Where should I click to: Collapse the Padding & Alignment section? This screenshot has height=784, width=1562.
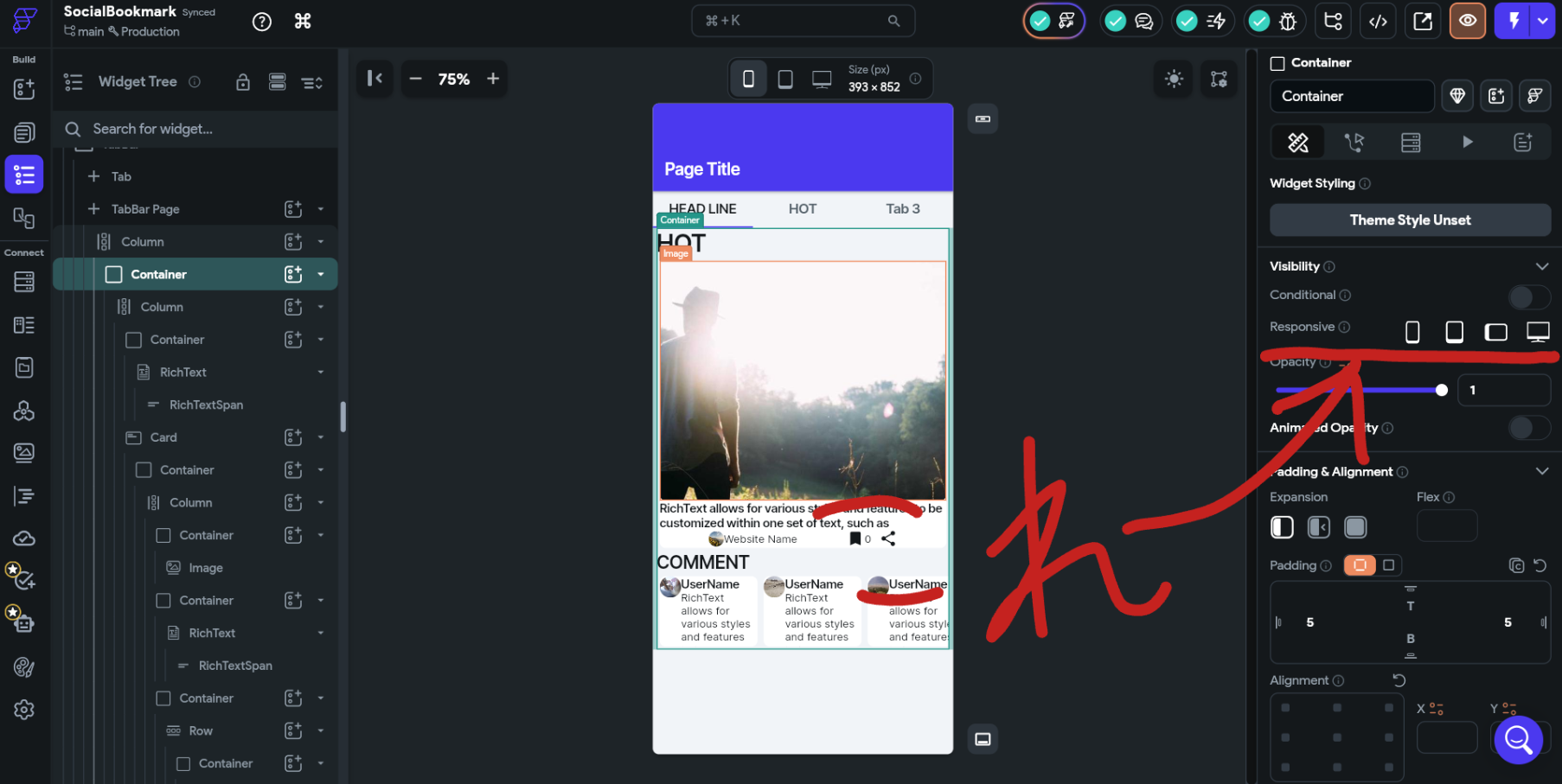tap(1541, 471)
